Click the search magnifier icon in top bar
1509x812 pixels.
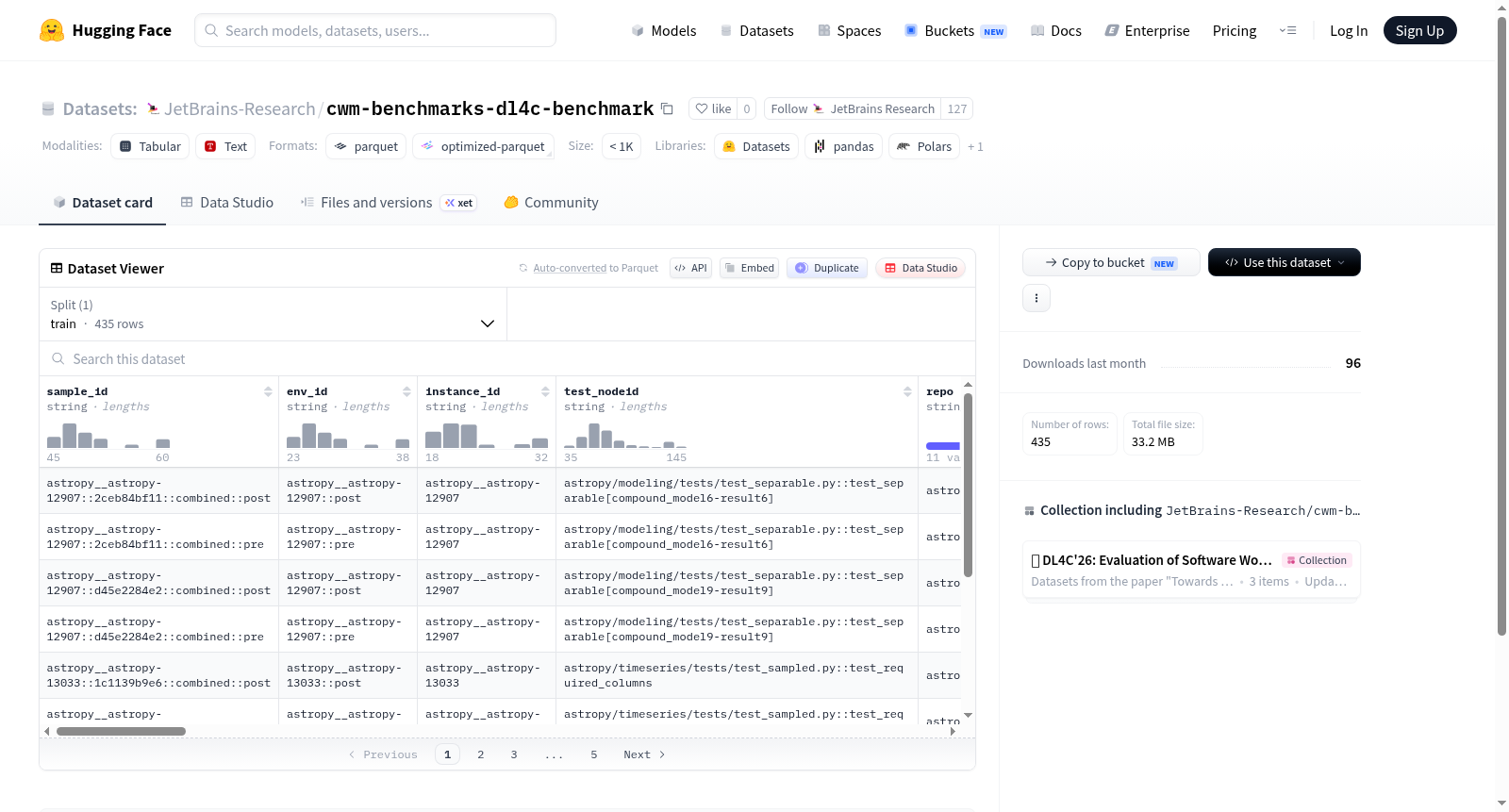[211, 30]
